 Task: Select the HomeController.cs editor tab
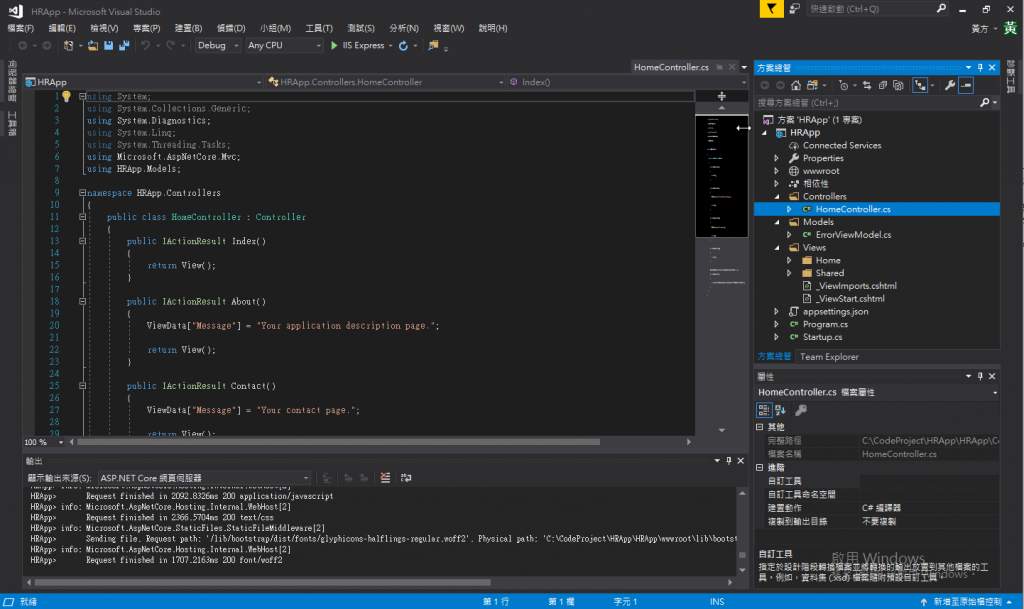point(671,67)
